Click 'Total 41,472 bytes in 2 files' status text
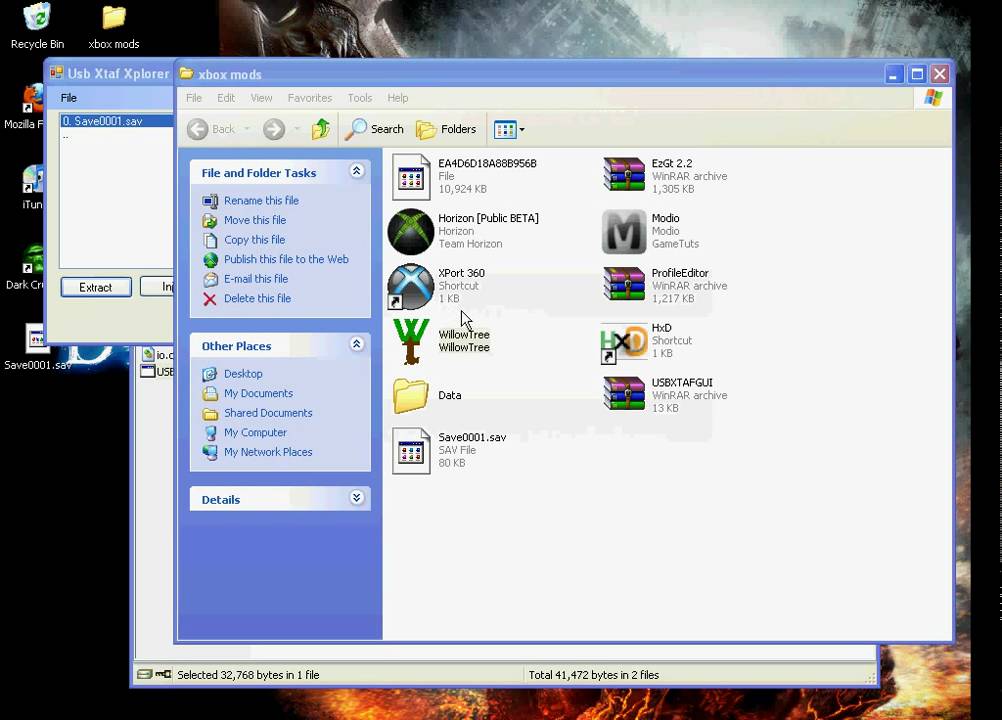The height and width of the screenshot is (720, 1002). (594, 675)
